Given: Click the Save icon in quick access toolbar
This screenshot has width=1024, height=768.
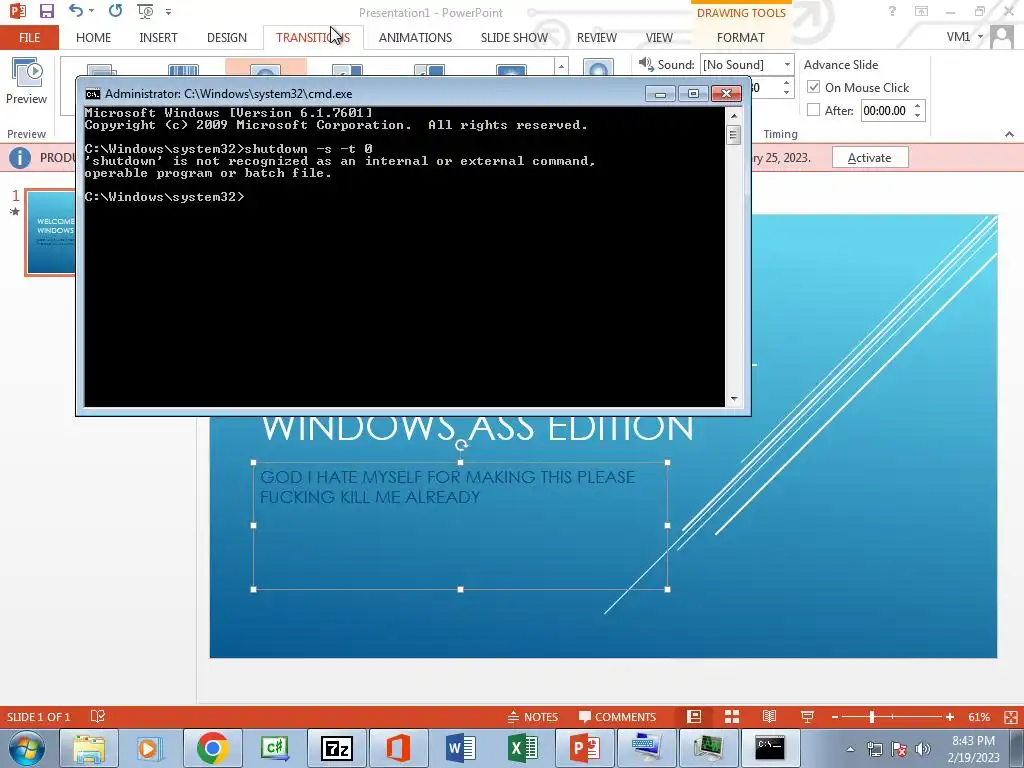Looking at the screenshot, I should [x=46, y=11].
